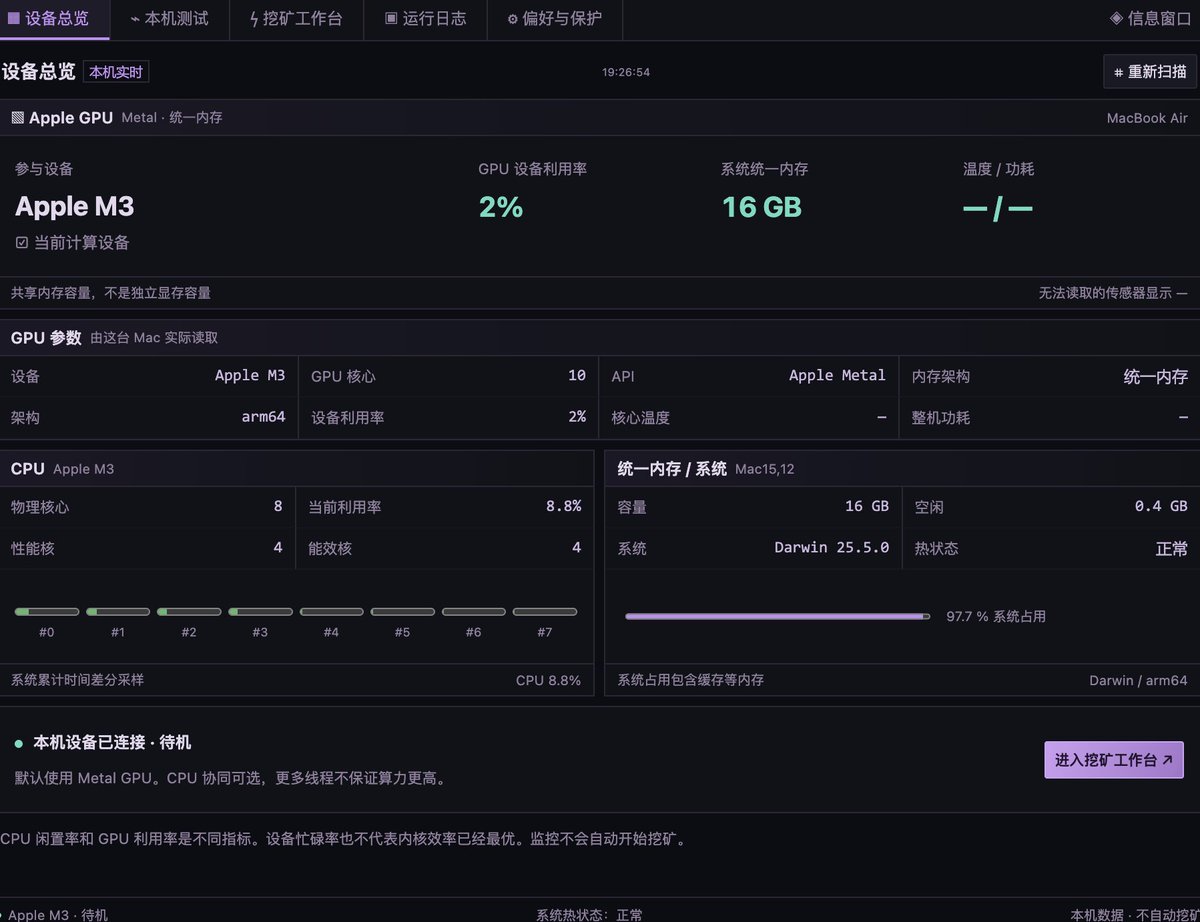Click the MacBook Air label
1200x922 pixels.
point(1147,118)
